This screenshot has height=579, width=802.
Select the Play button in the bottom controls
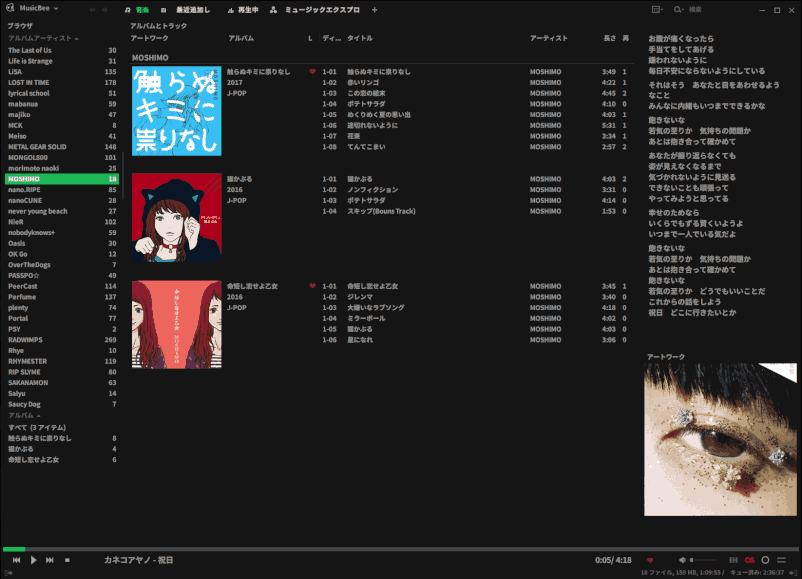point(33,560)
